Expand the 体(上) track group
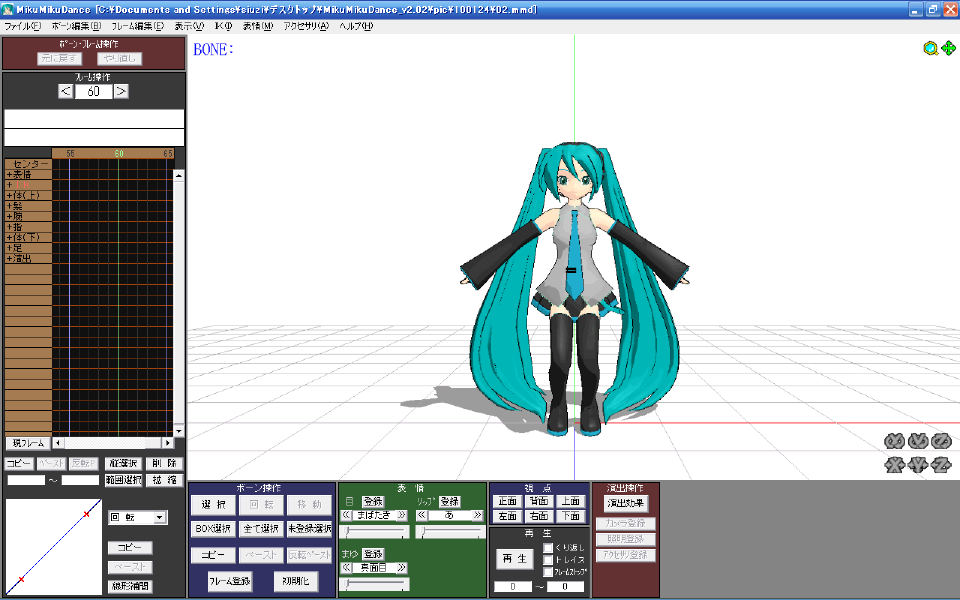This screenshot has width=960, height=600. pos(9,195)
